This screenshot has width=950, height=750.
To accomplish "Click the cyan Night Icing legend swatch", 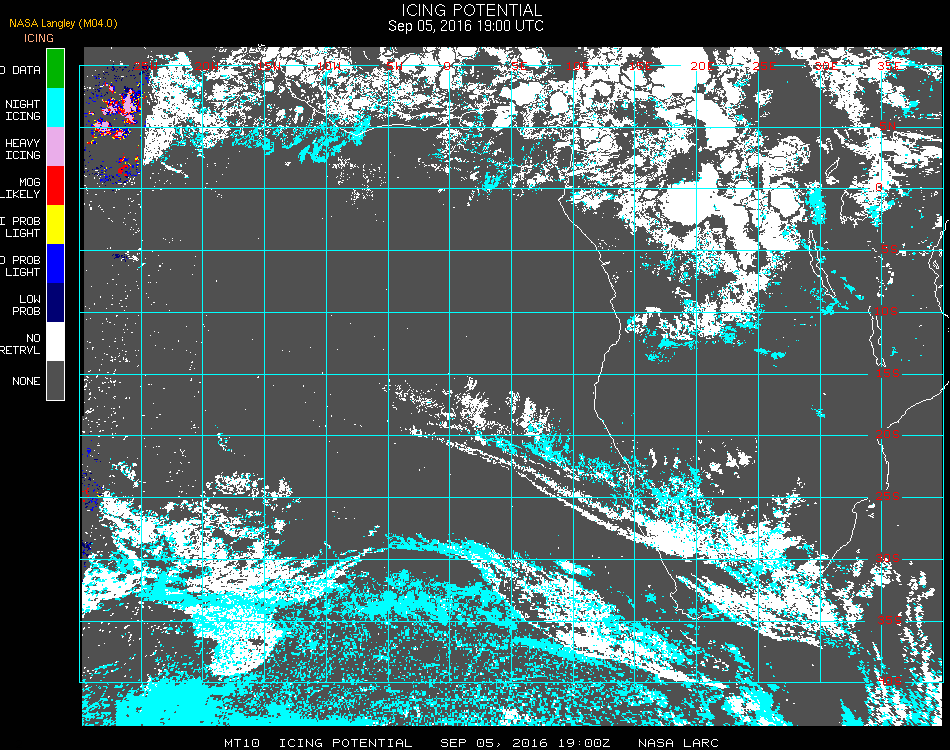I will [55, 107].
